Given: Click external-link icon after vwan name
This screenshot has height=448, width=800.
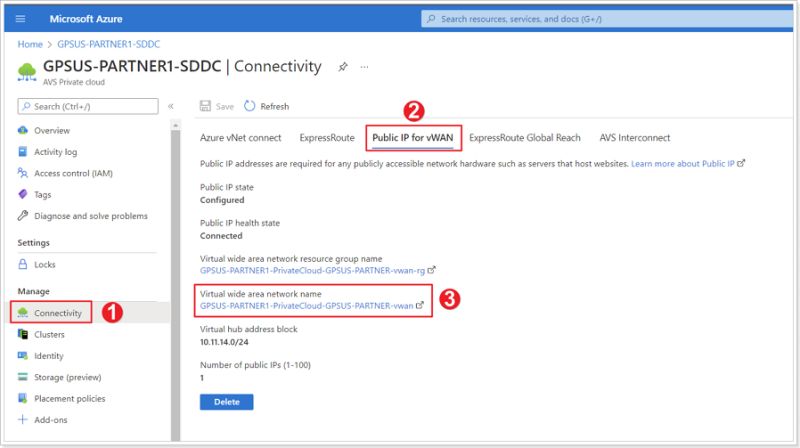Looking at the screenshot, I should [420, 305].
